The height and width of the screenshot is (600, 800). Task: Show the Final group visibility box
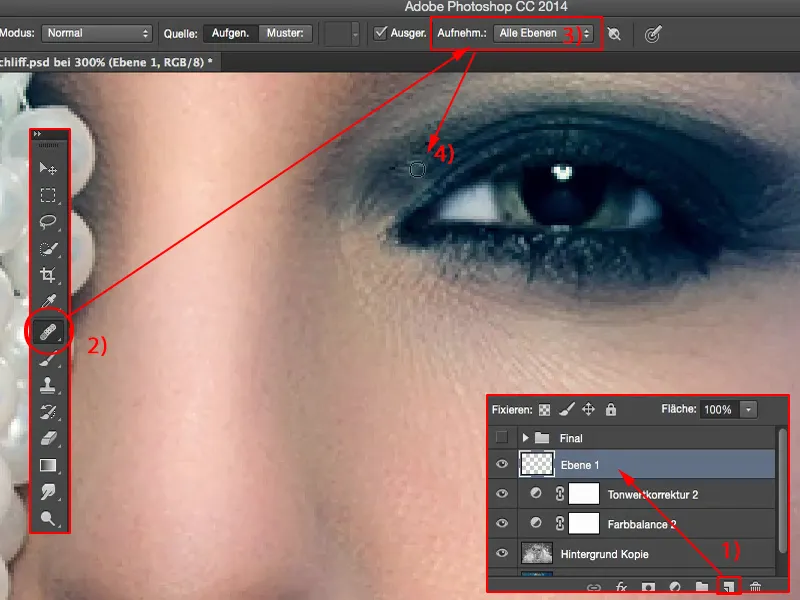coord(502,437)
